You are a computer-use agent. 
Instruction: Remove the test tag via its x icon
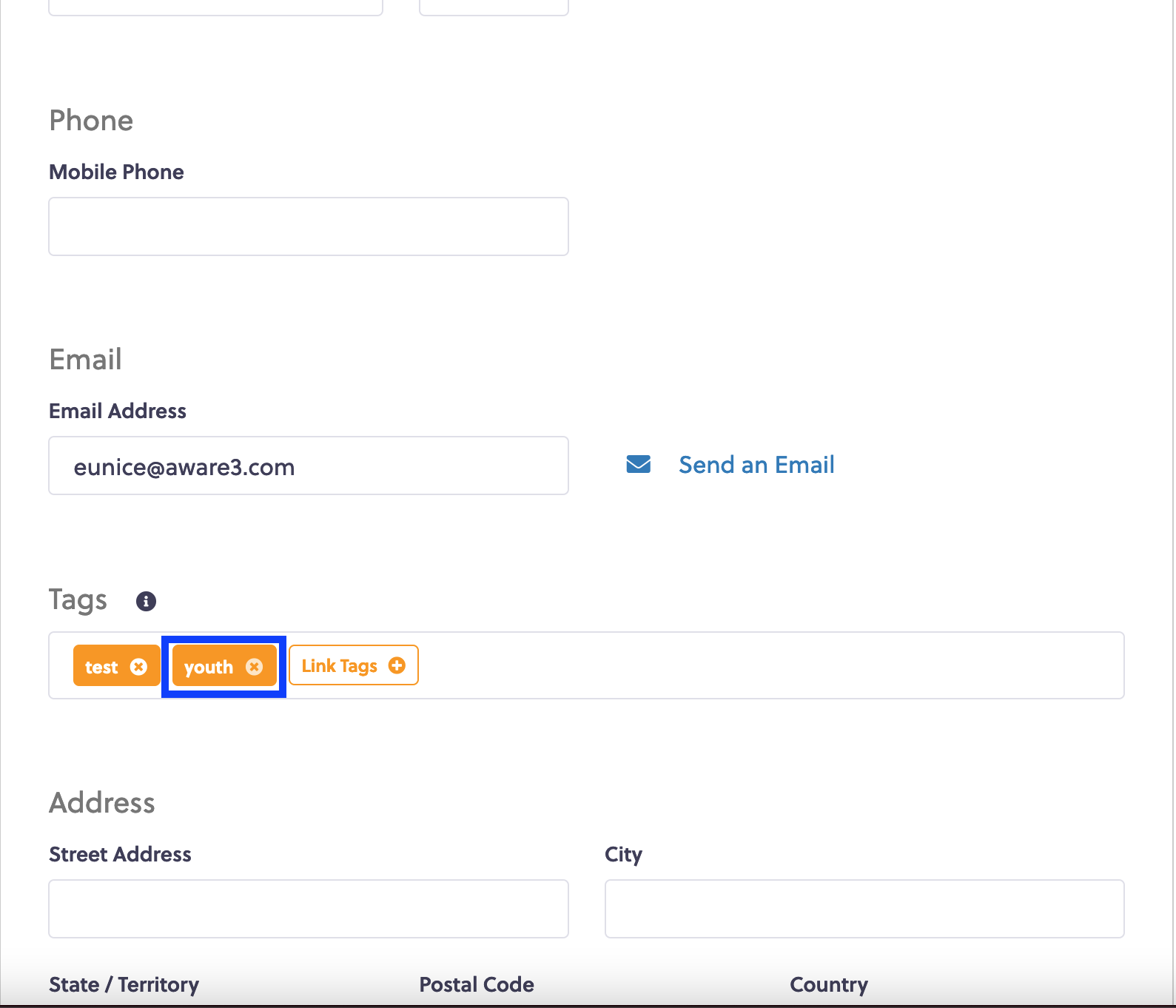point(138,667)
